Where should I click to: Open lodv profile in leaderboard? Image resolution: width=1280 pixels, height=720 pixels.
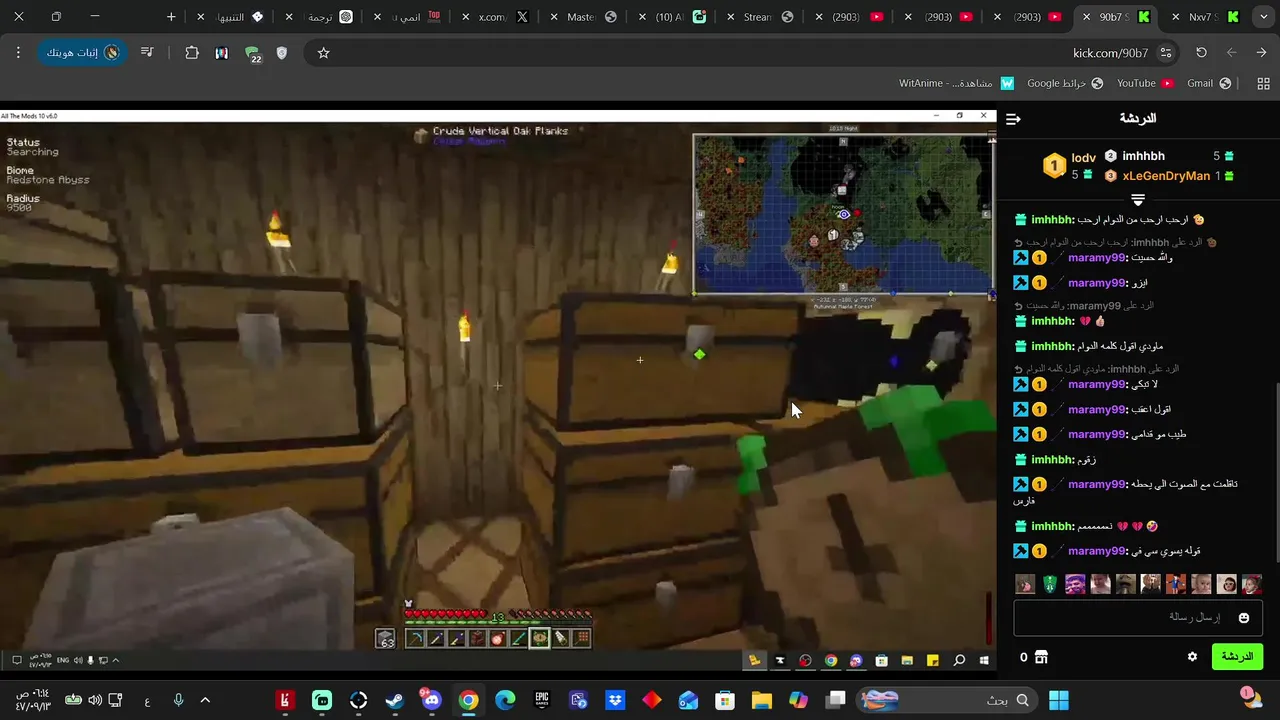coord(1084,158)
